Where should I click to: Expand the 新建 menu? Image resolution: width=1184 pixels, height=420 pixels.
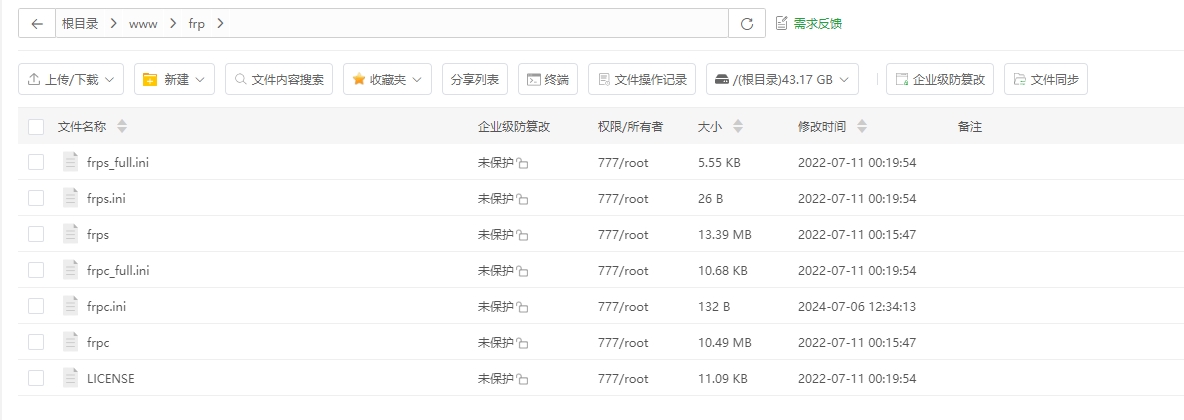click(x=174, y=79)
